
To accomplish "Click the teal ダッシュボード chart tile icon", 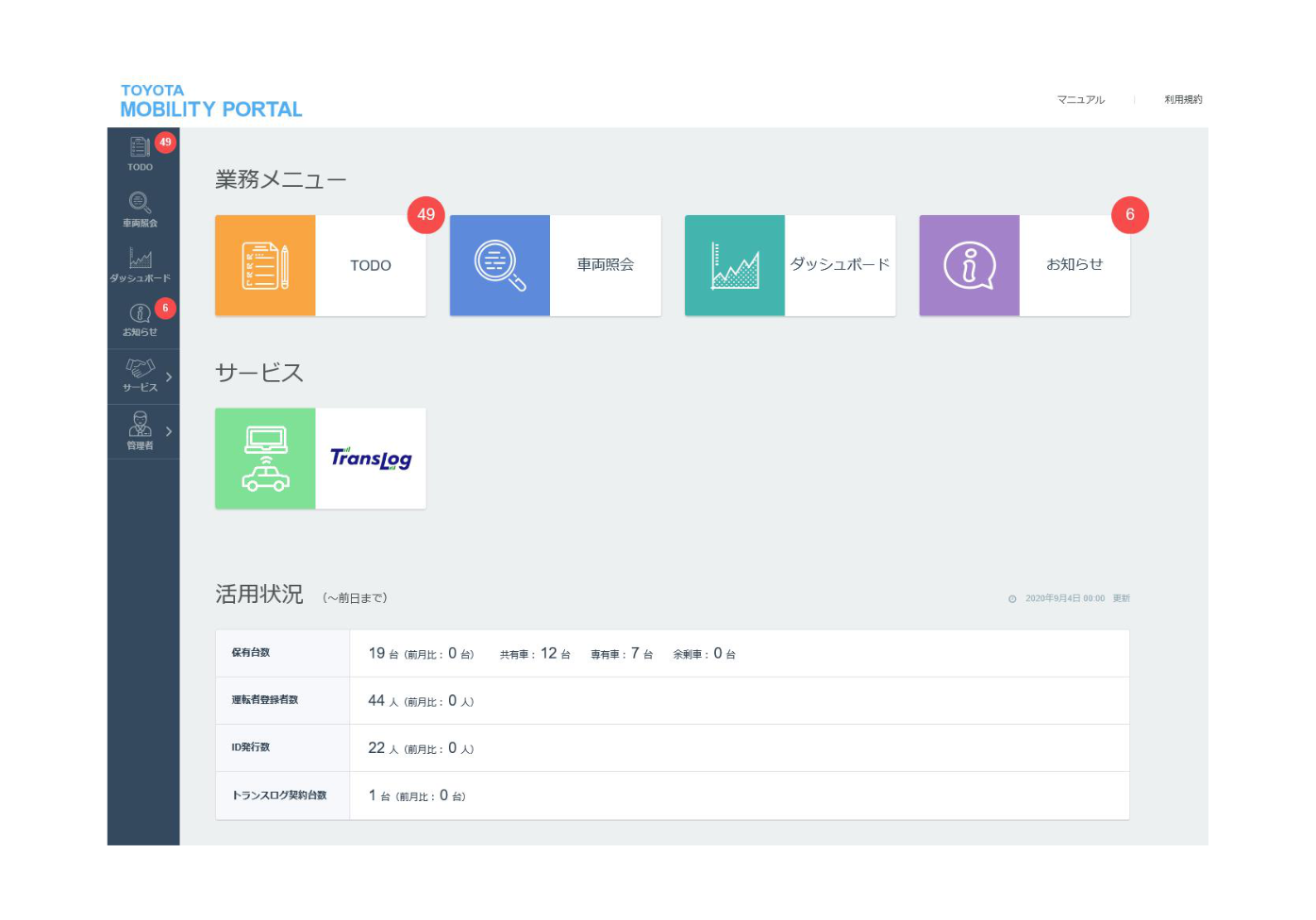I will coord(735,265).
